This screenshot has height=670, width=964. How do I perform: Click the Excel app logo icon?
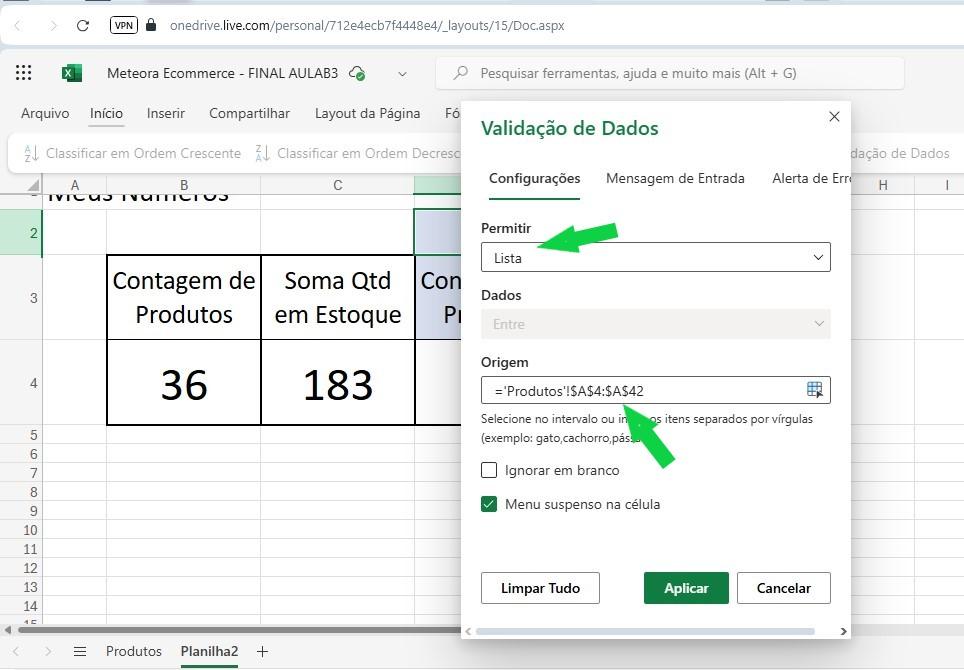71,73
